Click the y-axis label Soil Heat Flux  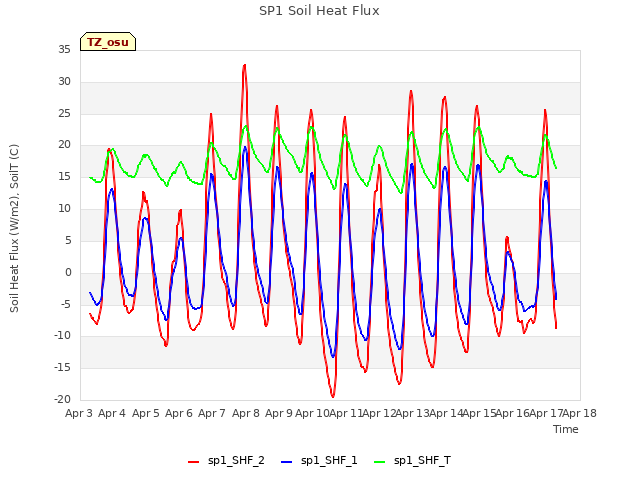click(14, 228)
